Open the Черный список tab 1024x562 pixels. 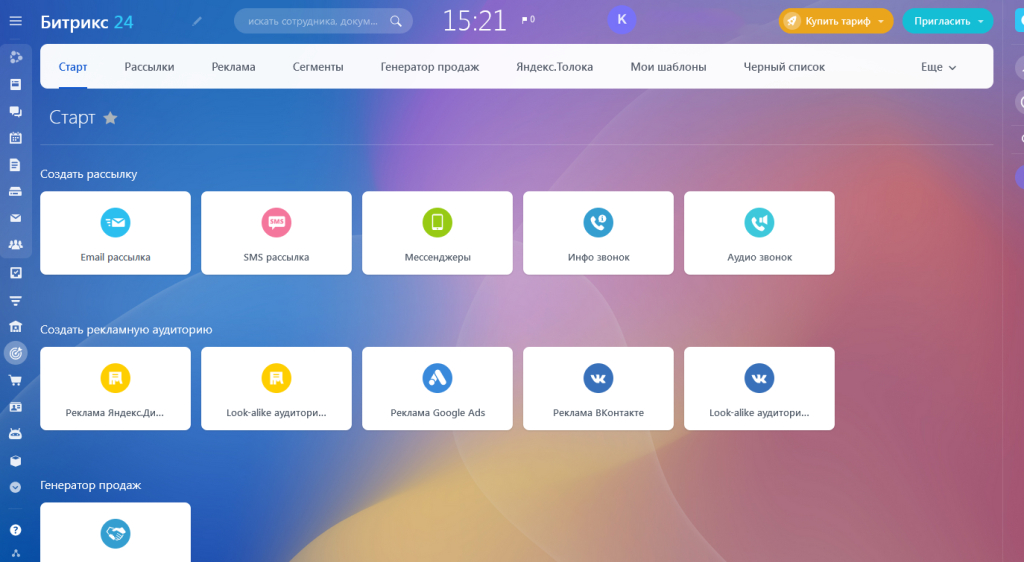click(784, 67)
